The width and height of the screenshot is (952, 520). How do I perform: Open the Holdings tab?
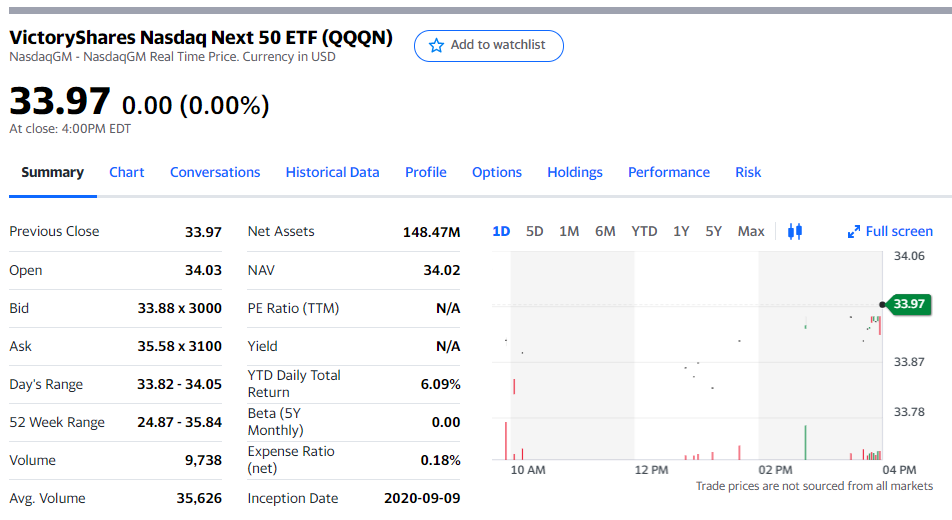point(575,173)
